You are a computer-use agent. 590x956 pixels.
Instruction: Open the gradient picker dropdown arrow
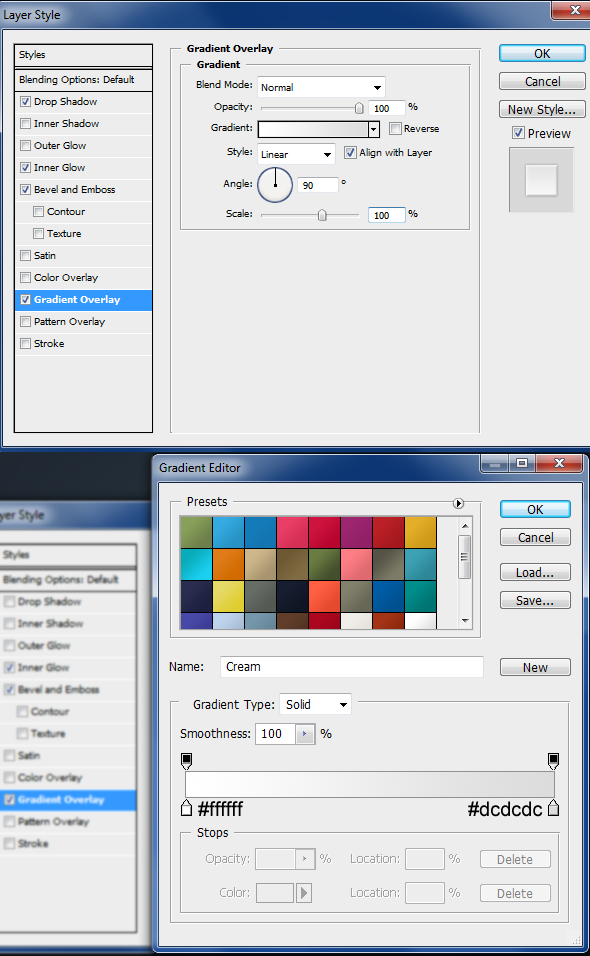(x=374, y=129)
